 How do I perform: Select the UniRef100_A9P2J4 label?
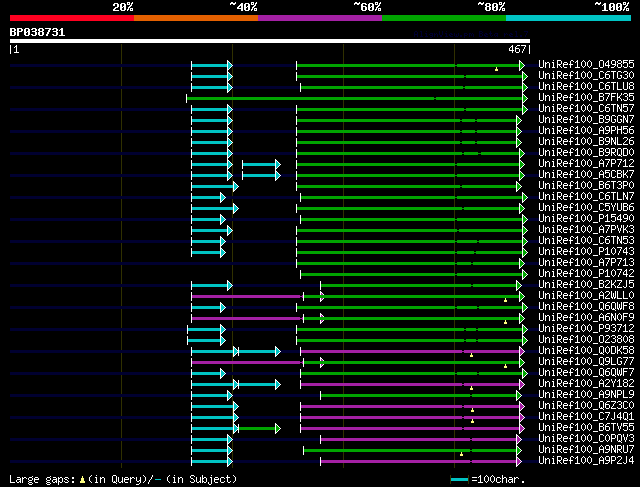[x=586, y=461]
